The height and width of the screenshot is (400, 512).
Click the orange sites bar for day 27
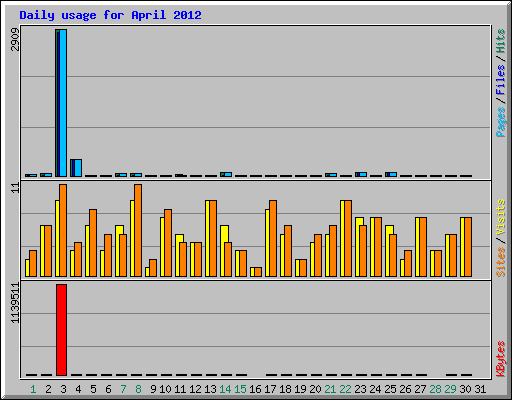coord(423,247)
